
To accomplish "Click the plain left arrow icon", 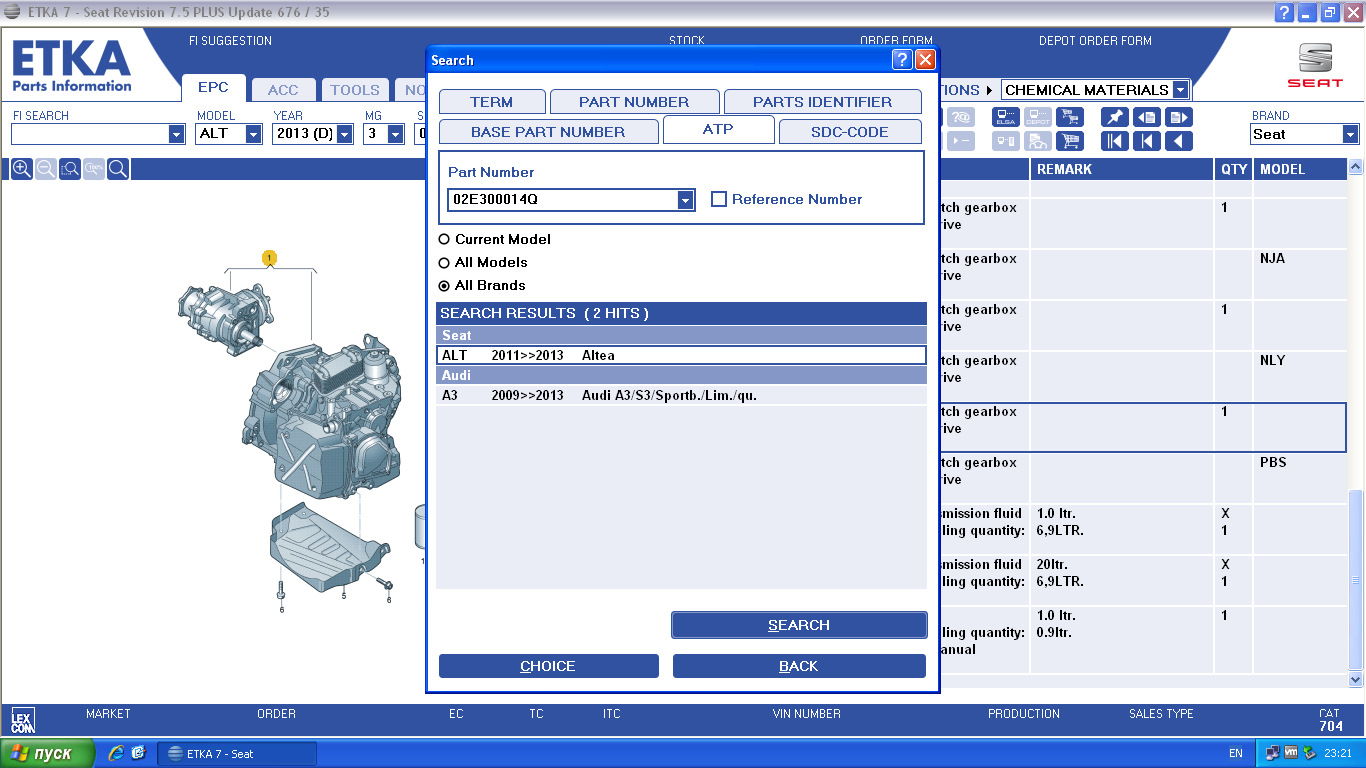I will pyautogui.click(x=1179, y=141).
